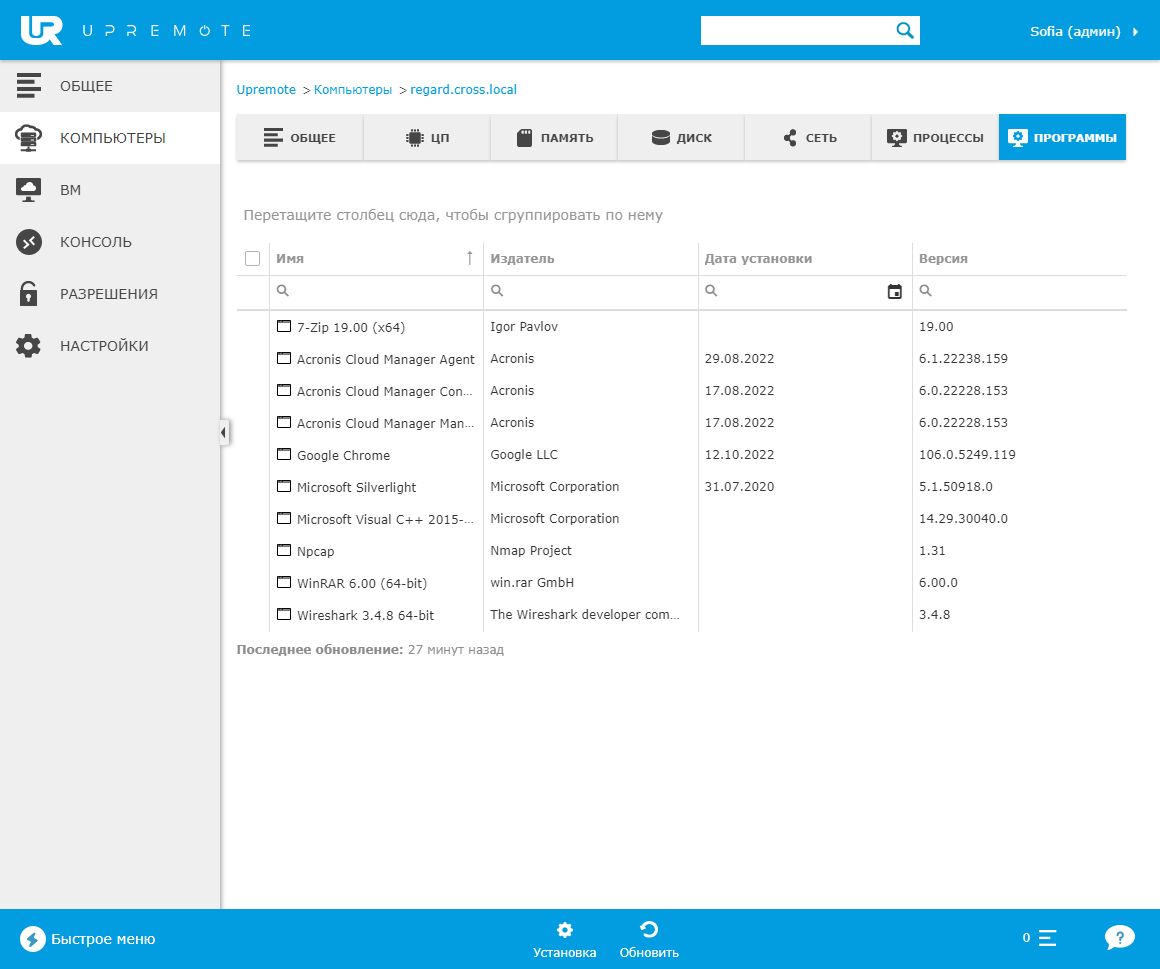This screenshot has width=1160, height=969.
Task: Click the program icon beside Microsoft Silverlight
Action: [x=284, y=486]
